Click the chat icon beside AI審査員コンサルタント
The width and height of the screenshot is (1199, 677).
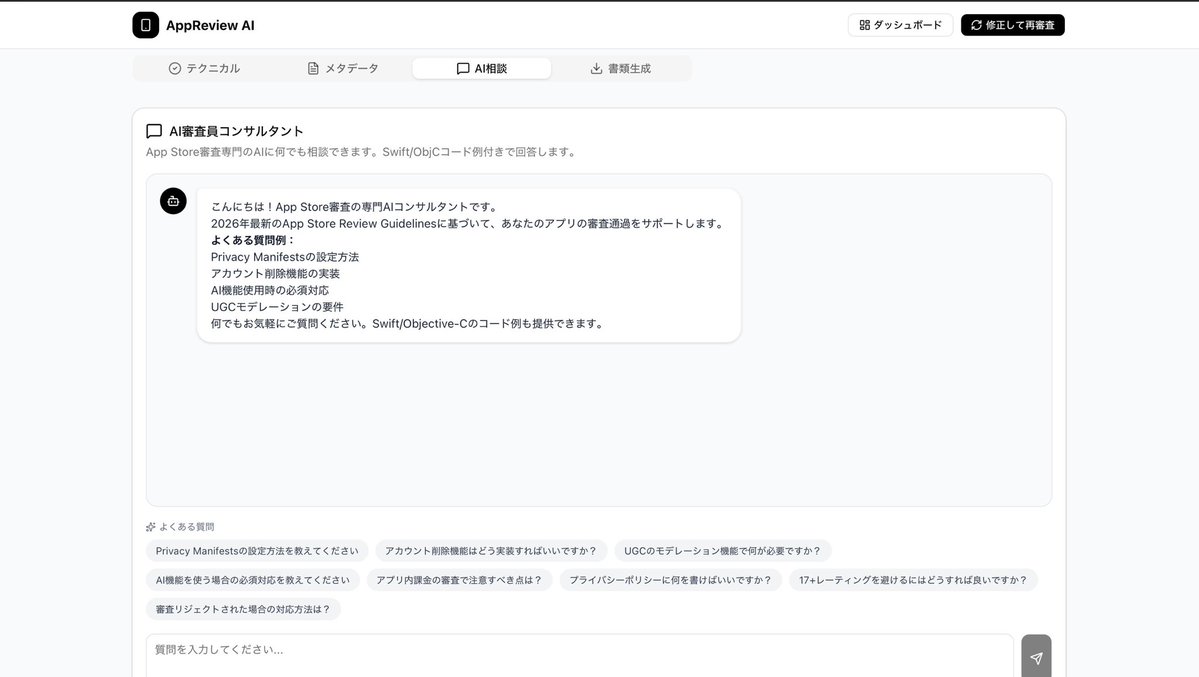click(154, 131)
